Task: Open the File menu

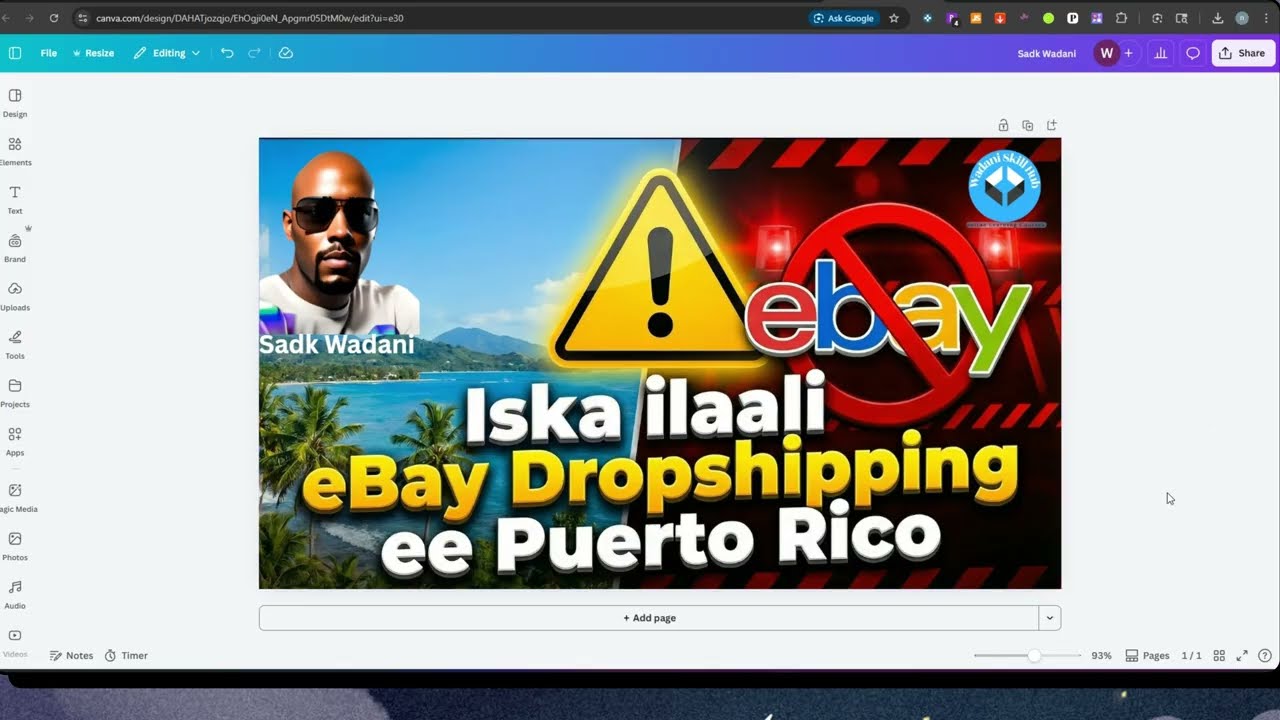Action: tap(48, 53)
